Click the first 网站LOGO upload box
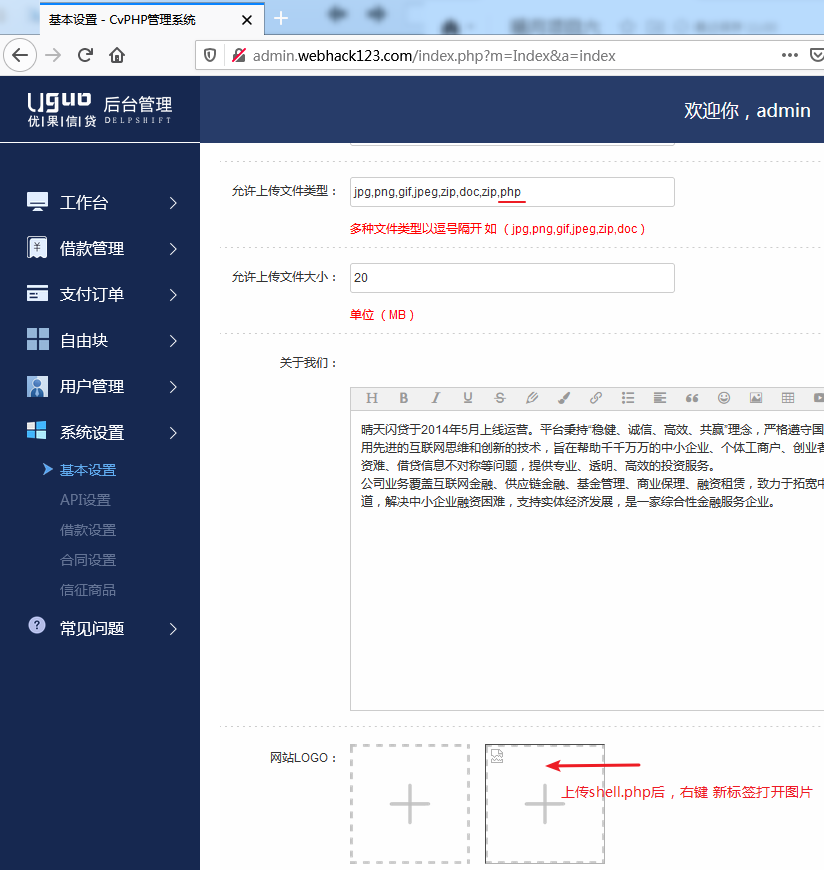 coord(410,804)
